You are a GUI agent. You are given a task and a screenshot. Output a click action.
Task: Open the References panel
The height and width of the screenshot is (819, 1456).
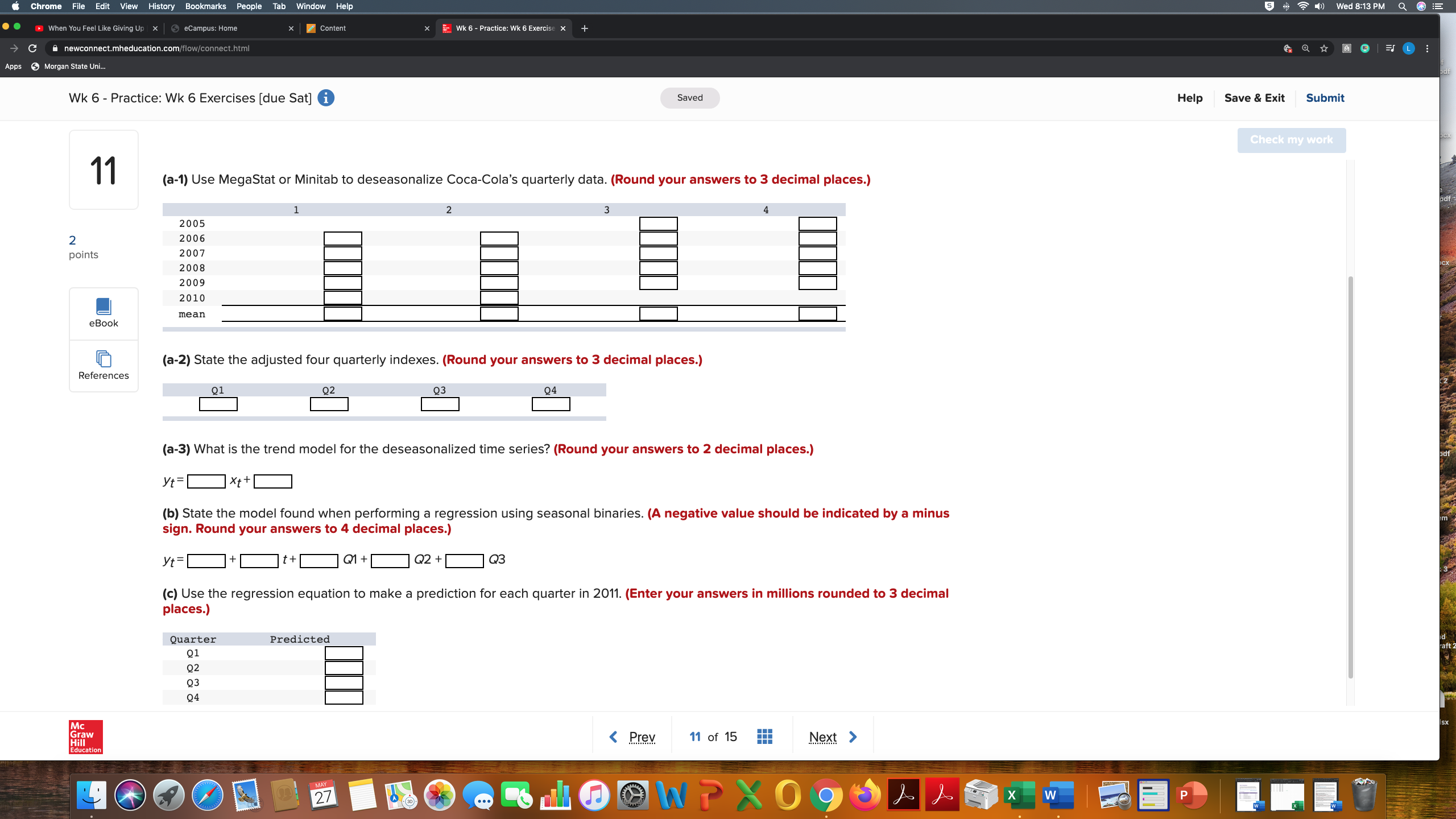click(103, 366)
